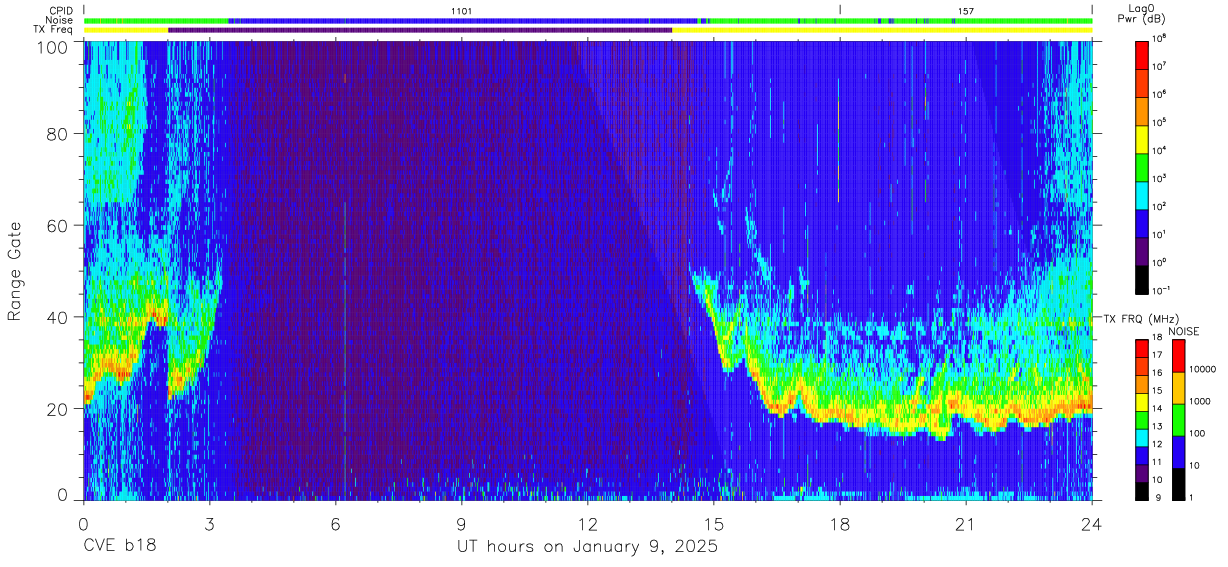
Task: Click the Noise row label
Action: (x=59, y=20)
